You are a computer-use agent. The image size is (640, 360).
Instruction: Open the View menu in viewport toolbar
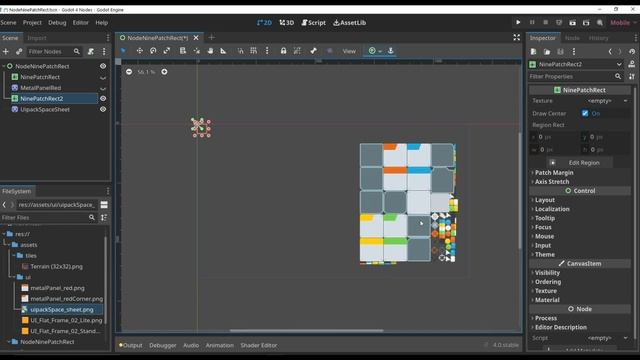click(x=349, y=51)
